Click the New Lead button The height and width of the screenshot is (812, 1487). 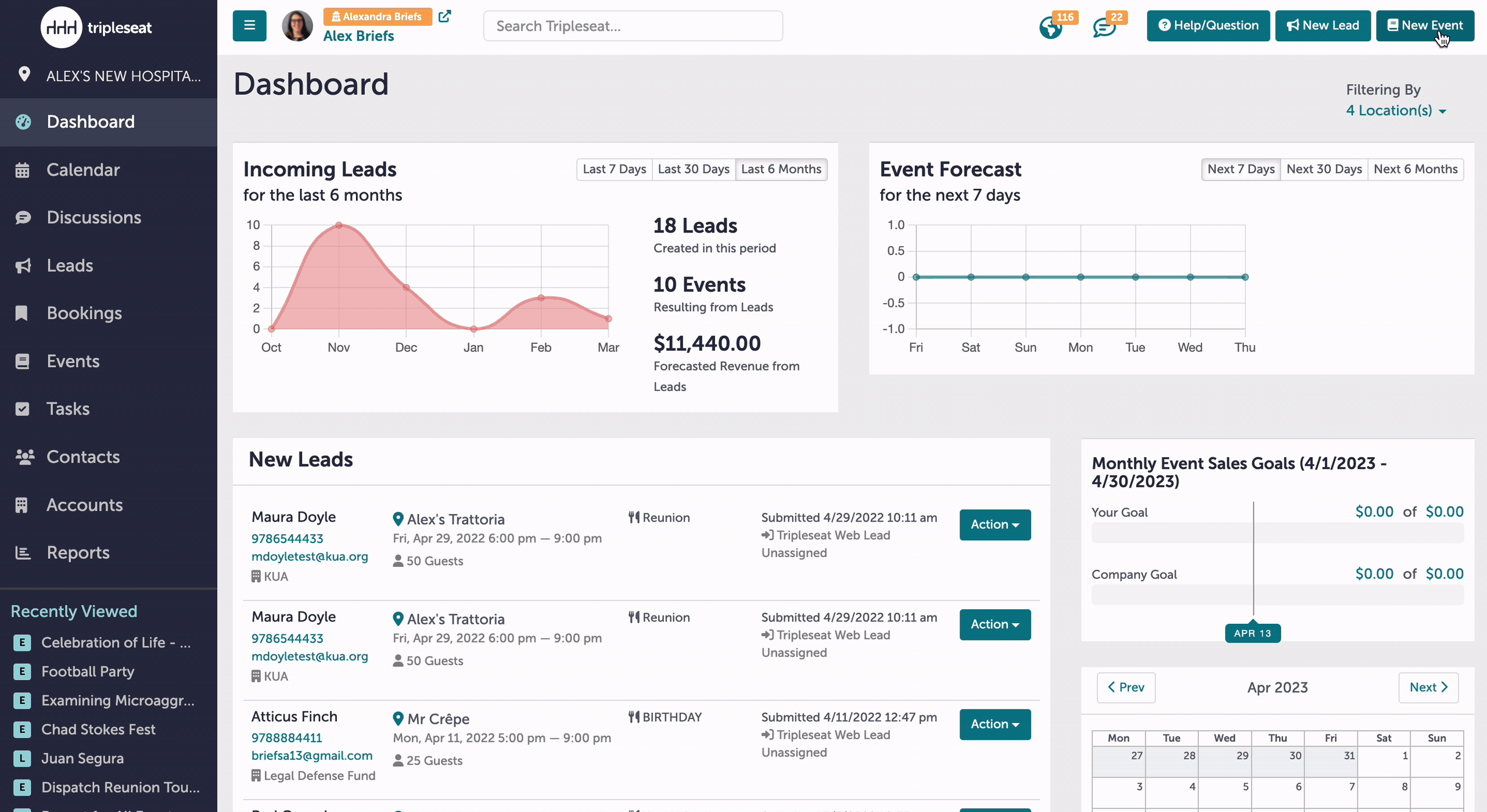[1323, 26]
